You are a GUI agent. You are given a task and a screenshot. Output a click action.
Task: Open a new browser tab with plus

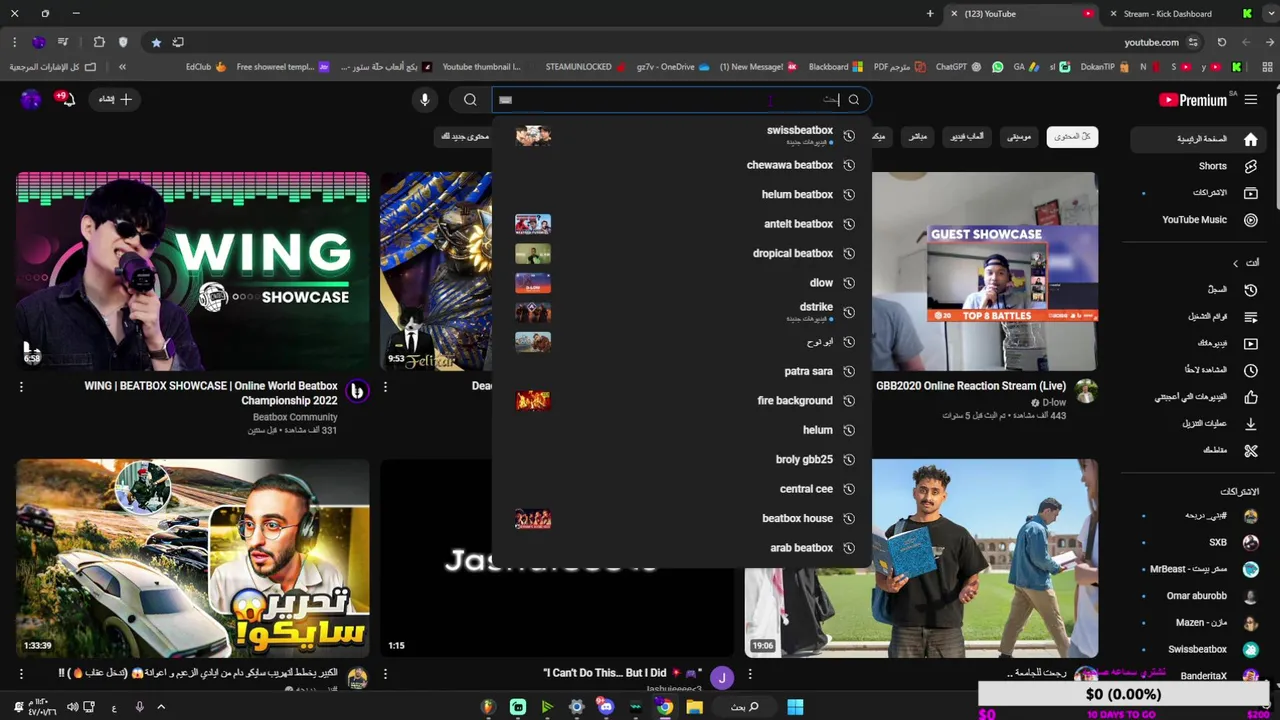click(930, 14)
